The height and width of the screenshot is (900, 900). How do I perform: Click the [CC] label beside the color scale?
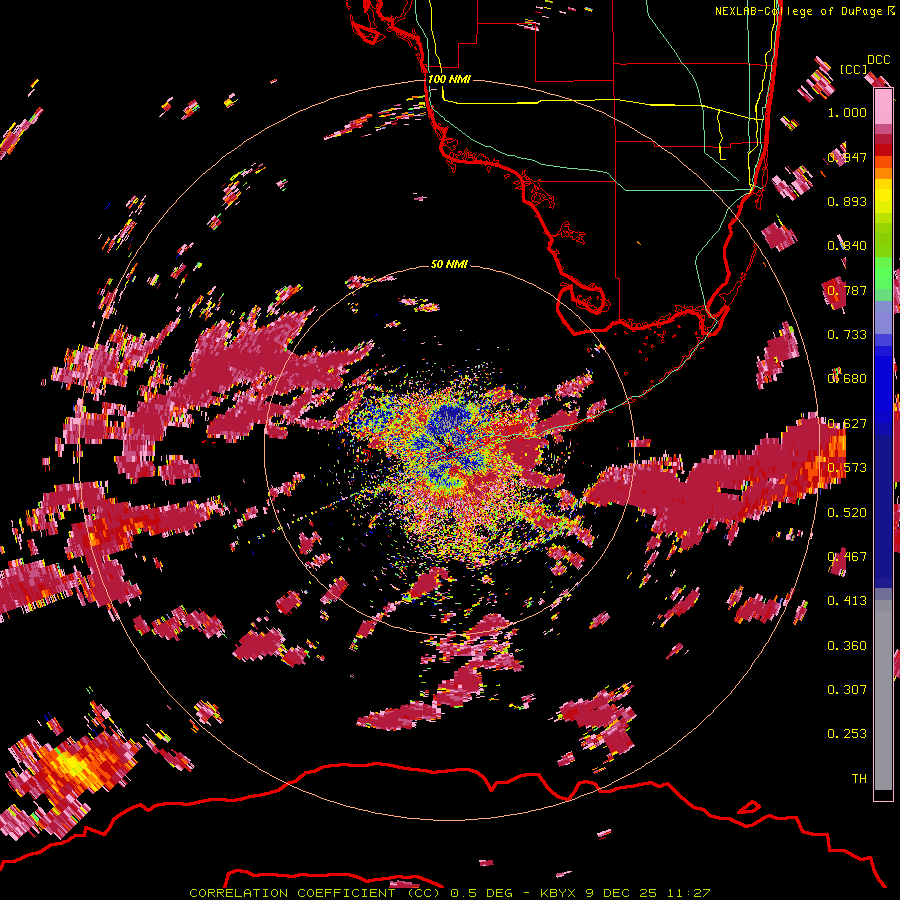tap(853, 69)
